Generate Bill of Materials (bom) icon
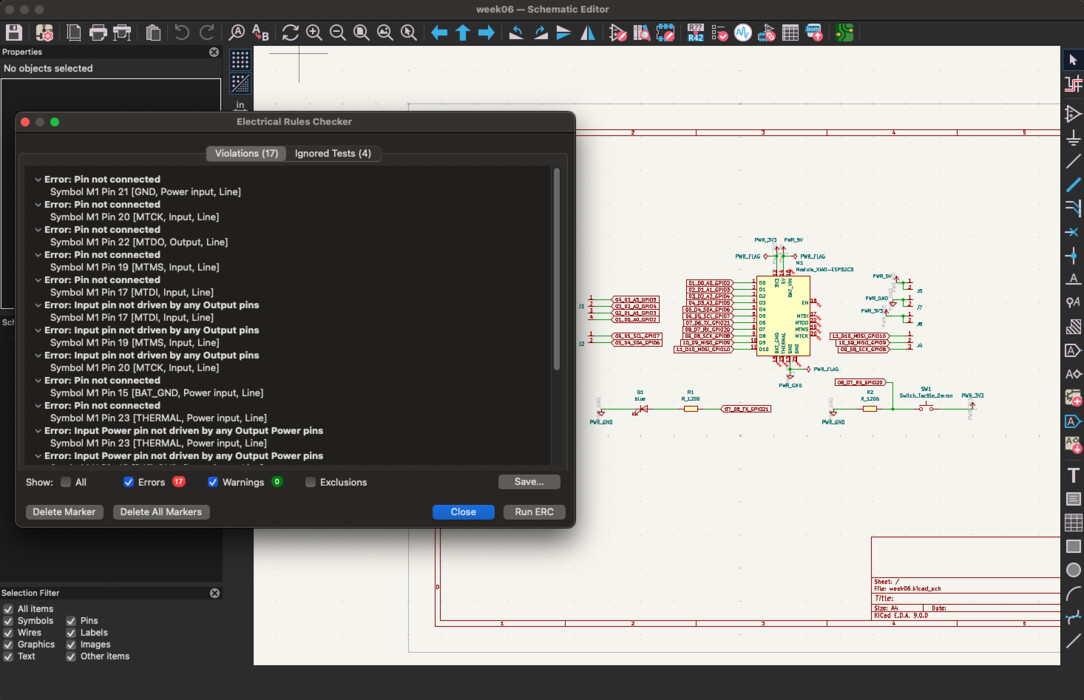The height and width of the screenshot is (700, 1084). [814, 32]
